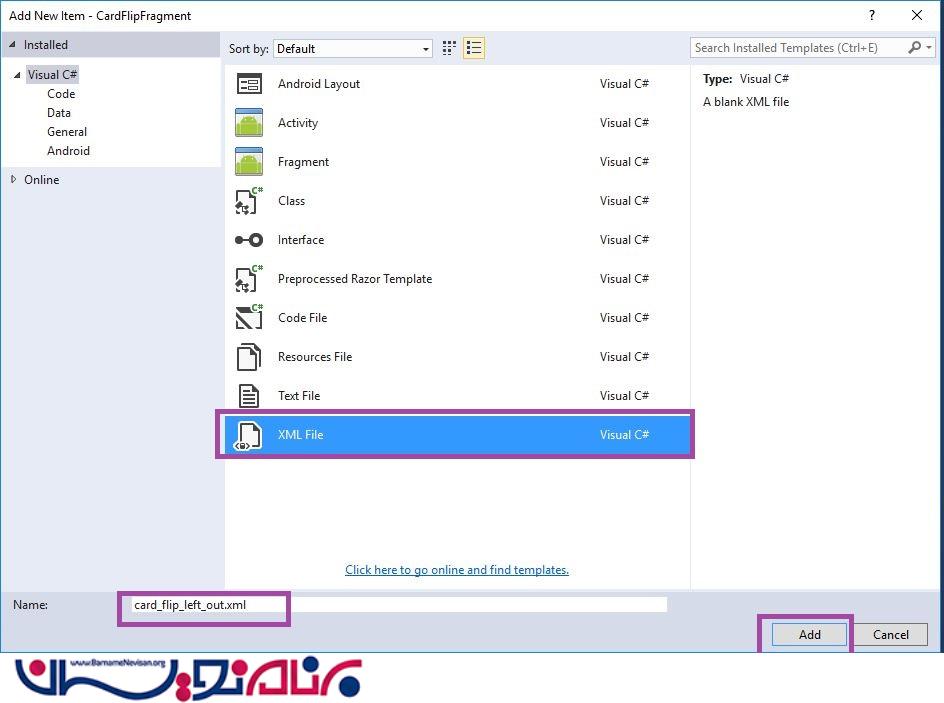Select the Android category in tree
Screen dimensions: 944x703
68,151
